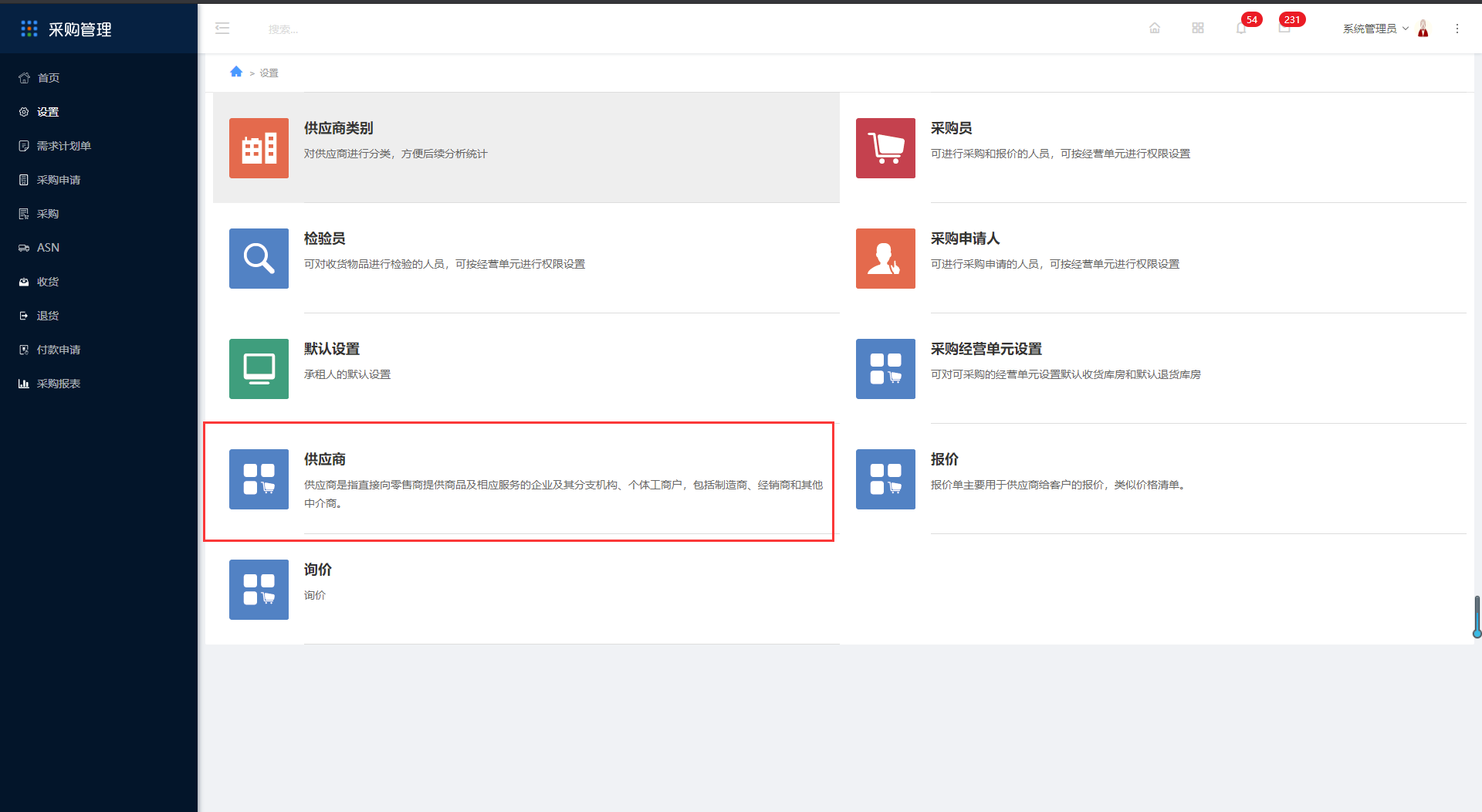The height and width of the screenshot is (812, 1482).
Task: Click the 报价 tile icon
Action: (885, 479)
